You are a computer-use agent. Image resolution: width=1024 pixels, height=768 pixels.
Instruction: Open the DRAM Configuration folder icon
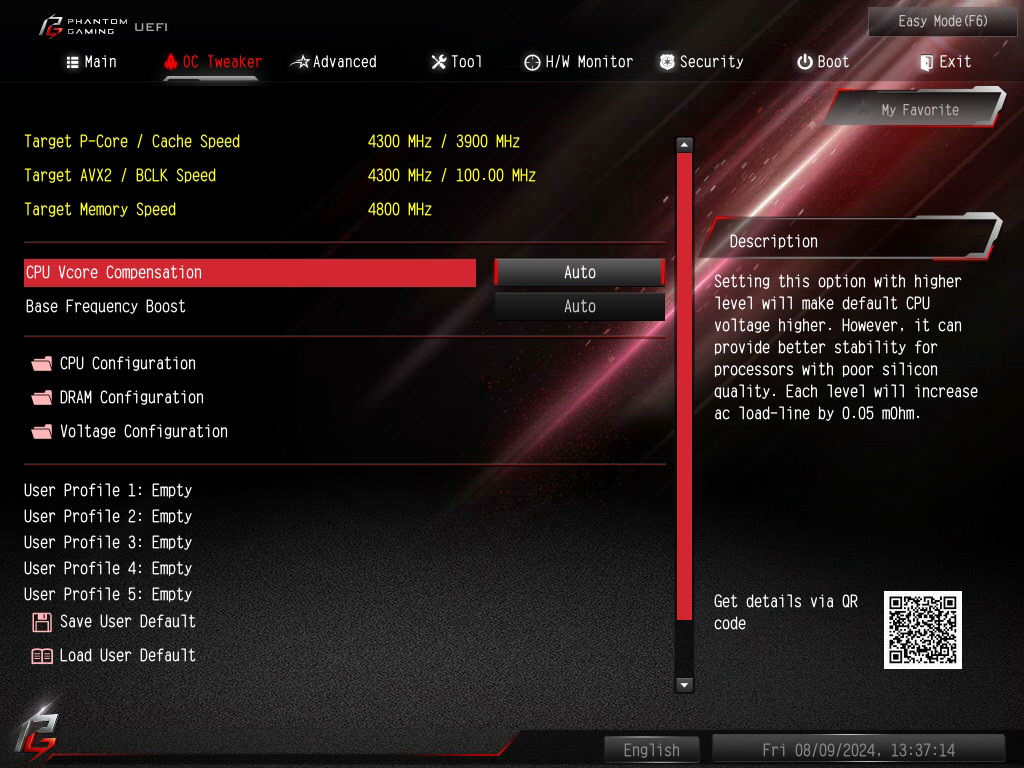tap(42, 398)
